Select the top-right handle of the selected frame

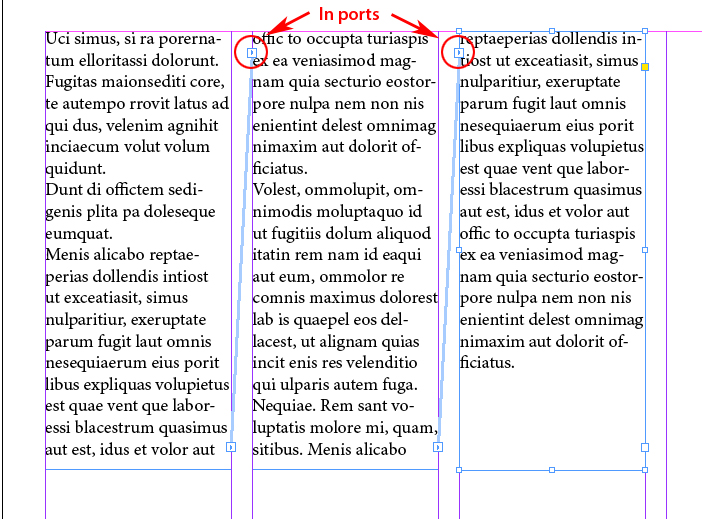[645, 31]
